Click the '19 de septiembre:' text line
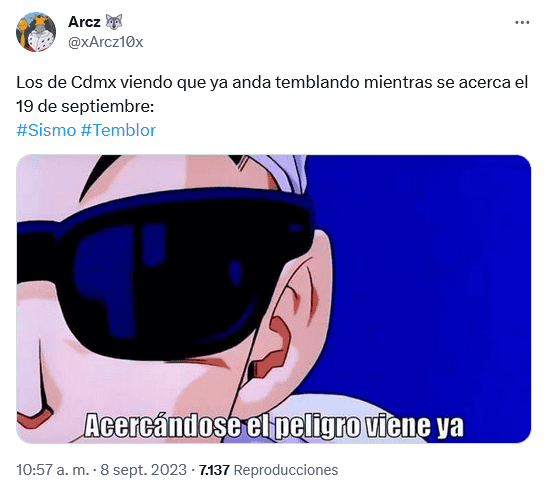 pos(85,106)
